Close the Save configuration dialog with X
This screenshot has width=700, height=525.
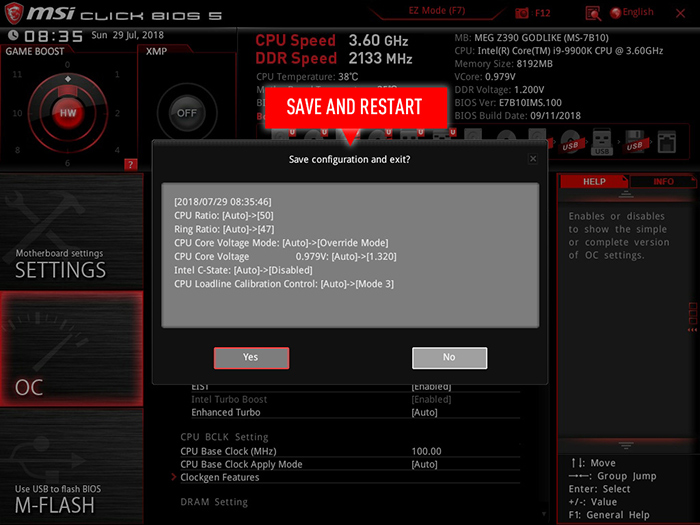click(533, 159)
